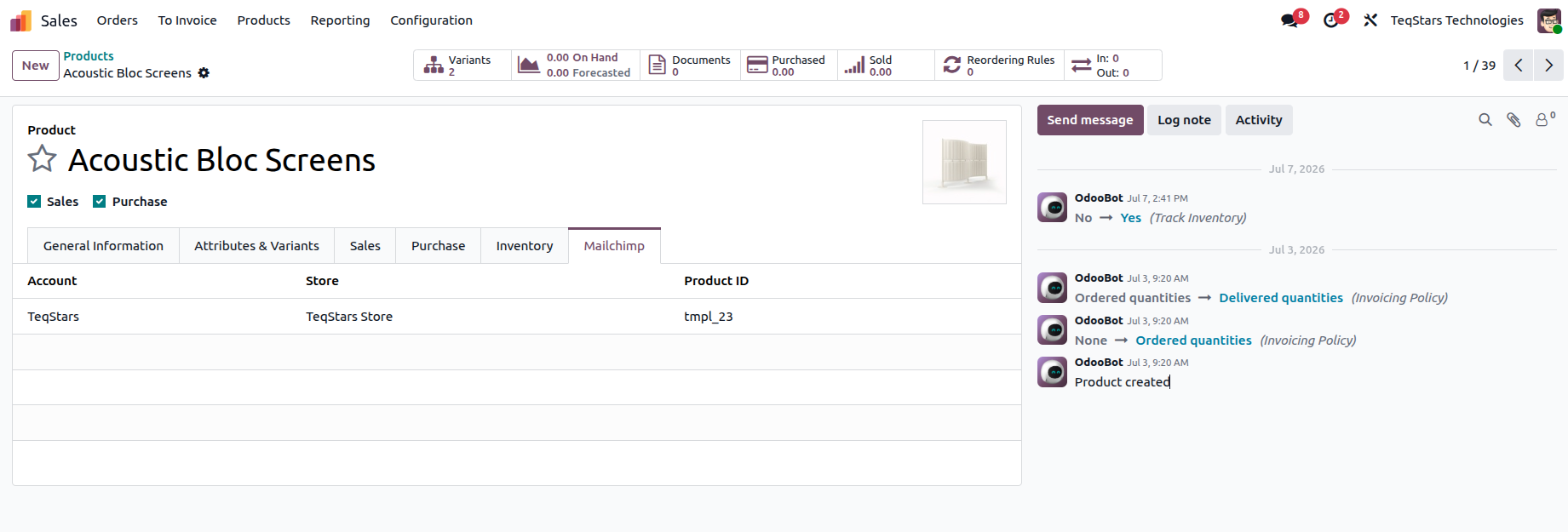Image resolution: width=1568 pixels, height=532 pixels.
Task: Switch to the Sales tab
Action: click(x=365, y=246)
